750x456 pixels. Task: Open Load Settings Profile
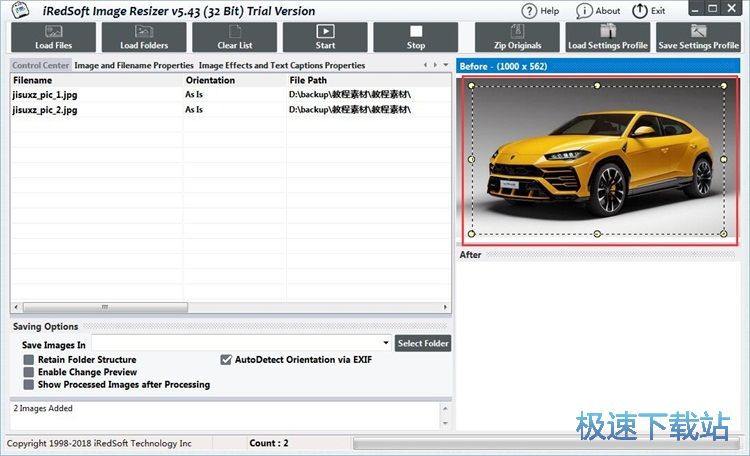pos(607,37)
